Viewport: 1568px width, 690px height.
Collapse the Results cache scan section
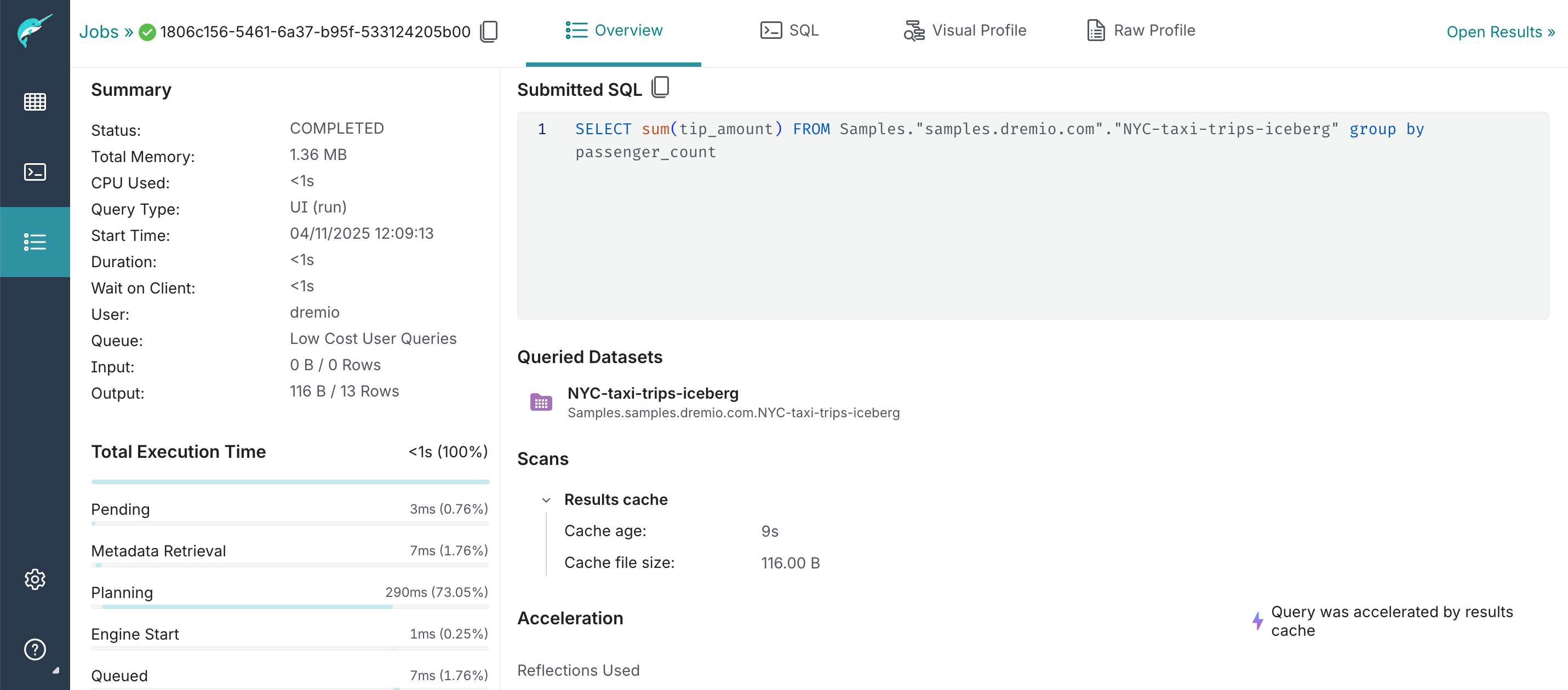click(546, 500)
